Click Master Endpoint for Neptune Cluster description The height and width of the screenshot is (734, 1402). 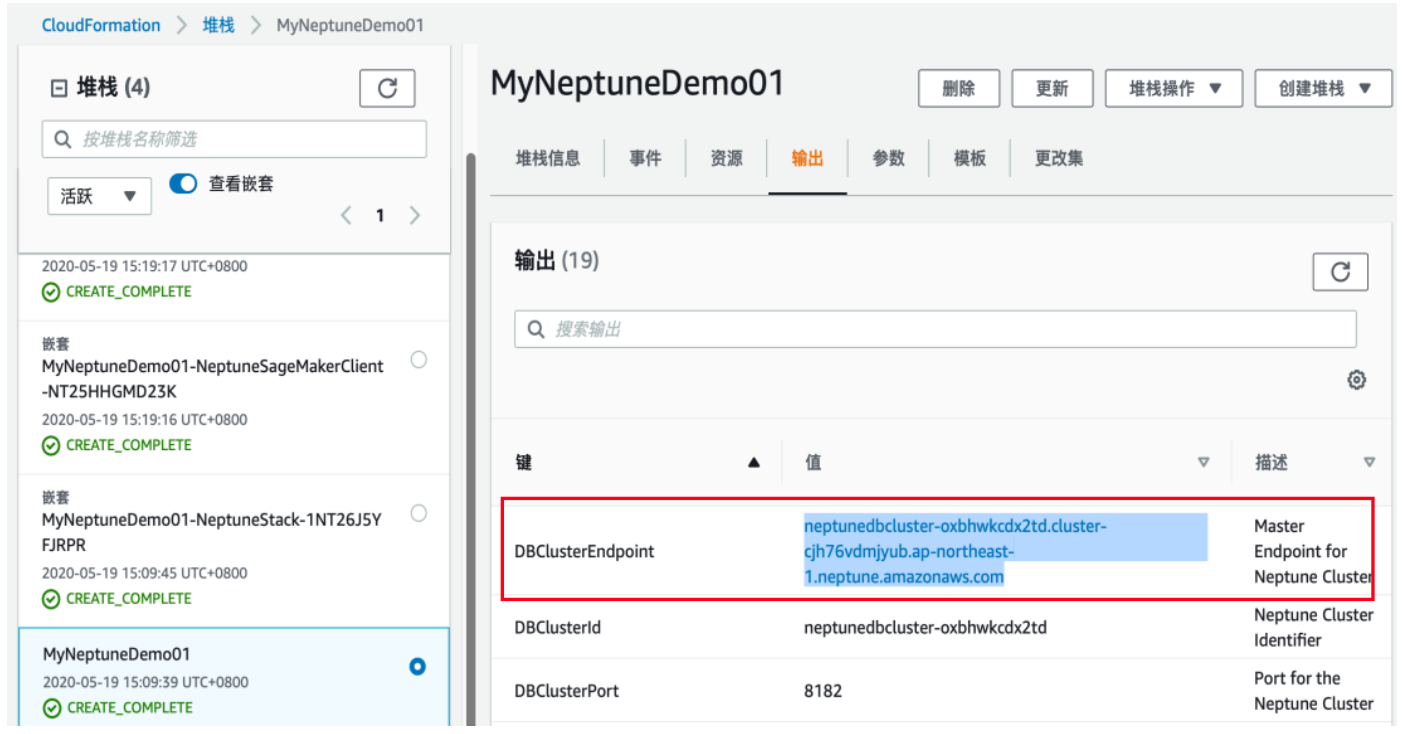(x=1313, y=551)
